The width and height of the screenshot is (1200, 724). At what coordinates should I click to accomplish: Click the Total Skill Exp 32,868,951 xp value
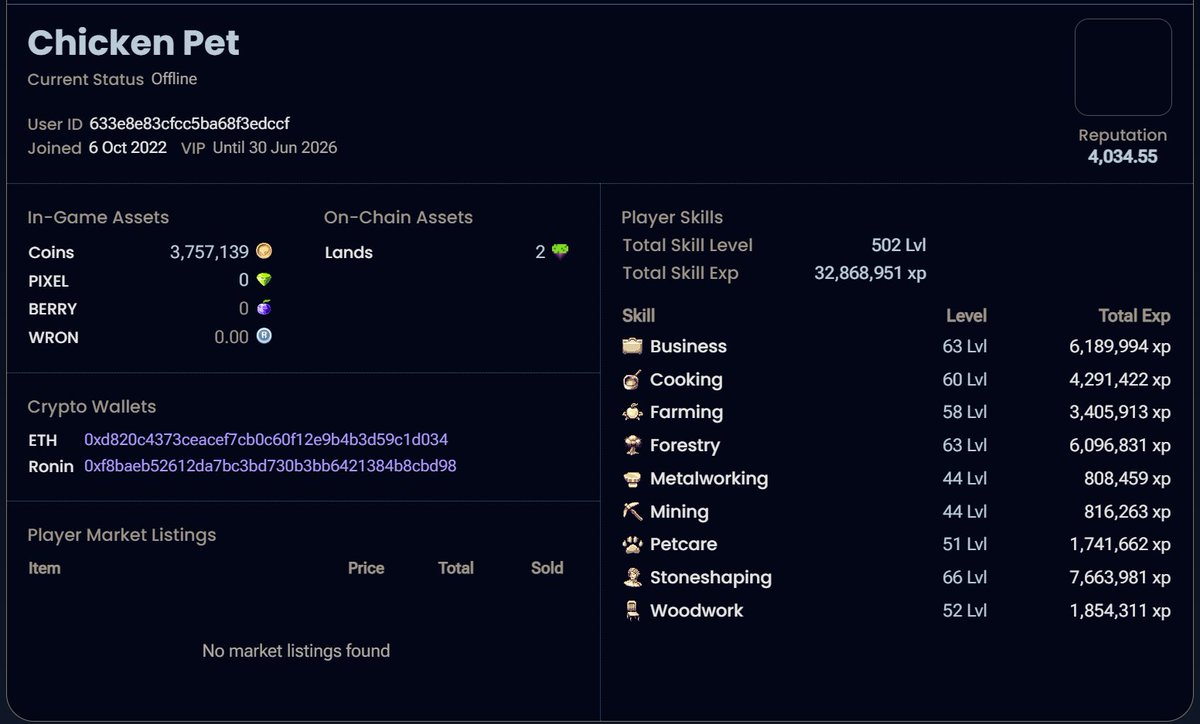point(870,273)
